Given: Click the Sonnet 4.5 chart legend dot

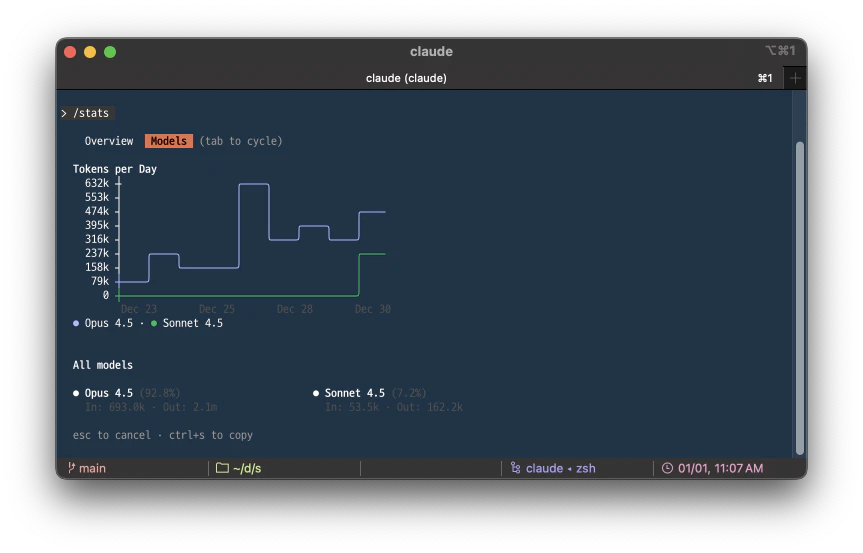Looking at the screenshot, I should (x=154, y=324).
